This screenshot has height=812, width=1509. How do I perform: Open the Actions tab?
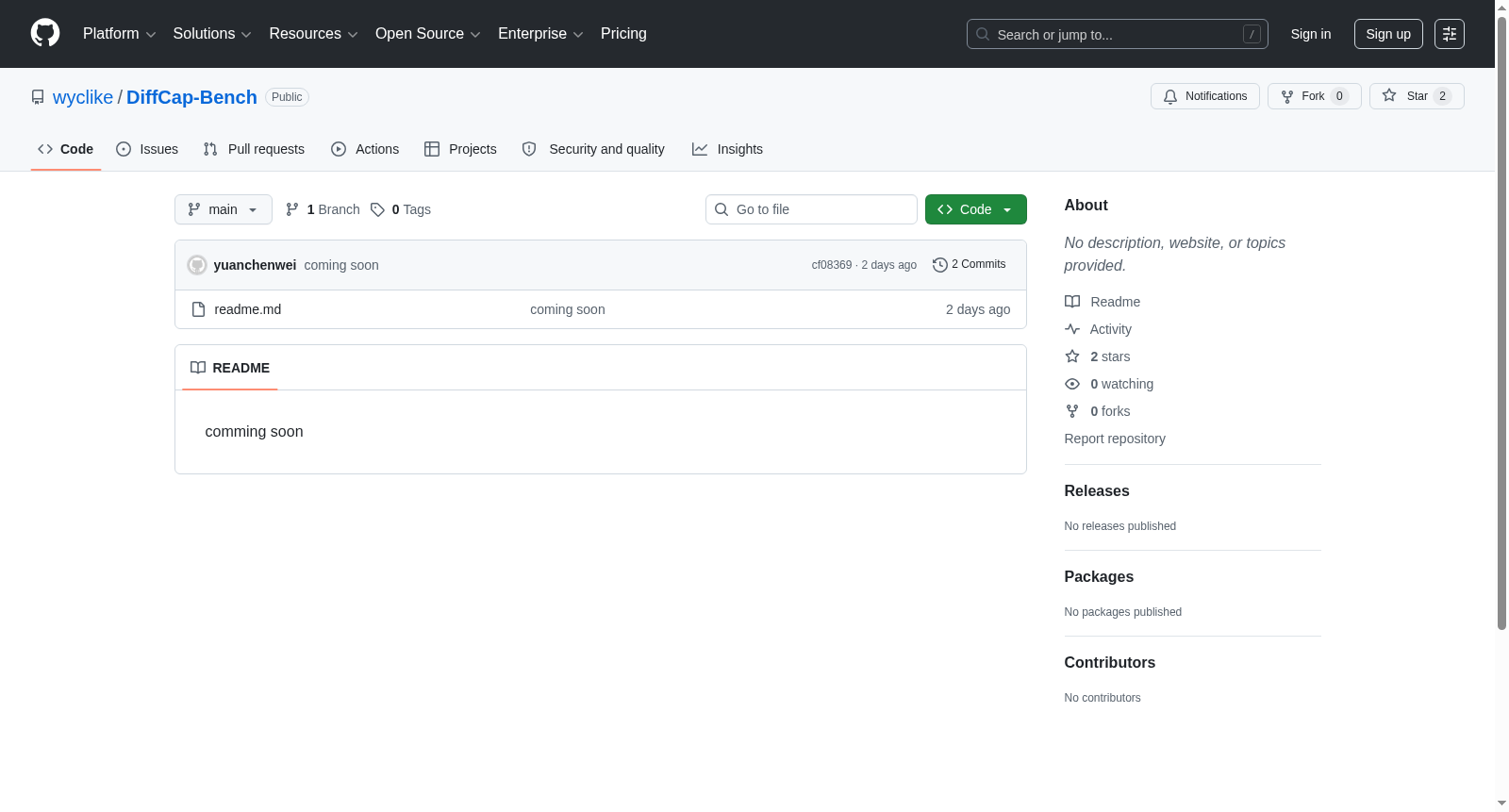pos(365,149)
